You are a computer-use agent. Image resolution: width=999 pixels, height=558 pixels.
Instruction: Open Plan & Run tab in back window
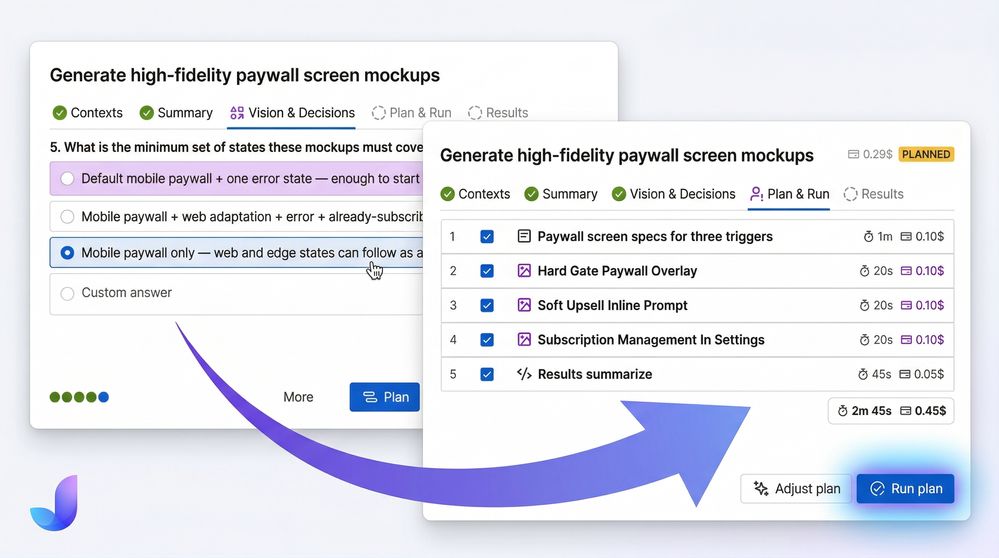point(412,113)
